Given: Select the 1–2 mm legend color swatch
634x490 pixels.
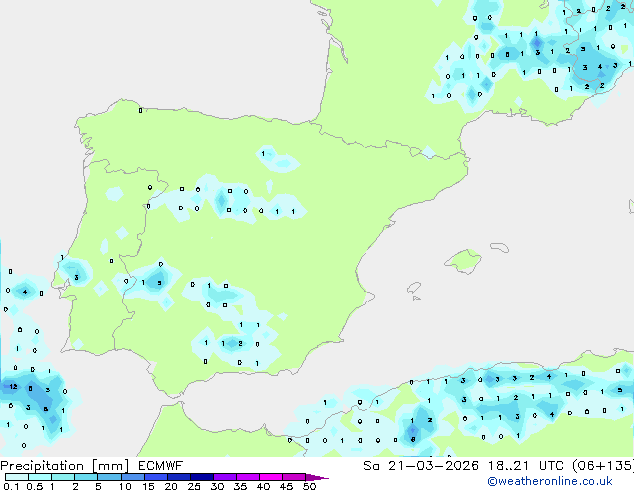Looking at the screenshot, I should (x=63, y=477).
